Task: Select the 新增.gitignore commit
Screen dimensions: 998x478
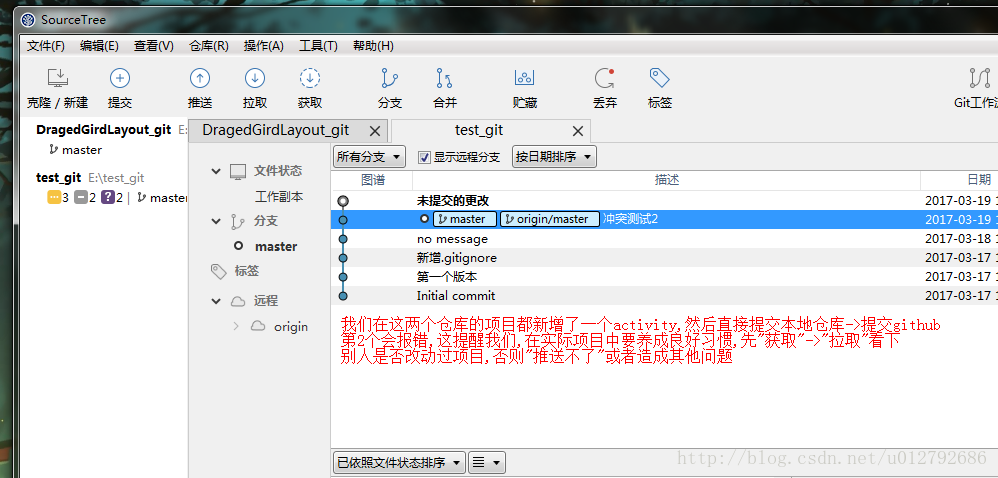Action: click(664, 258)
